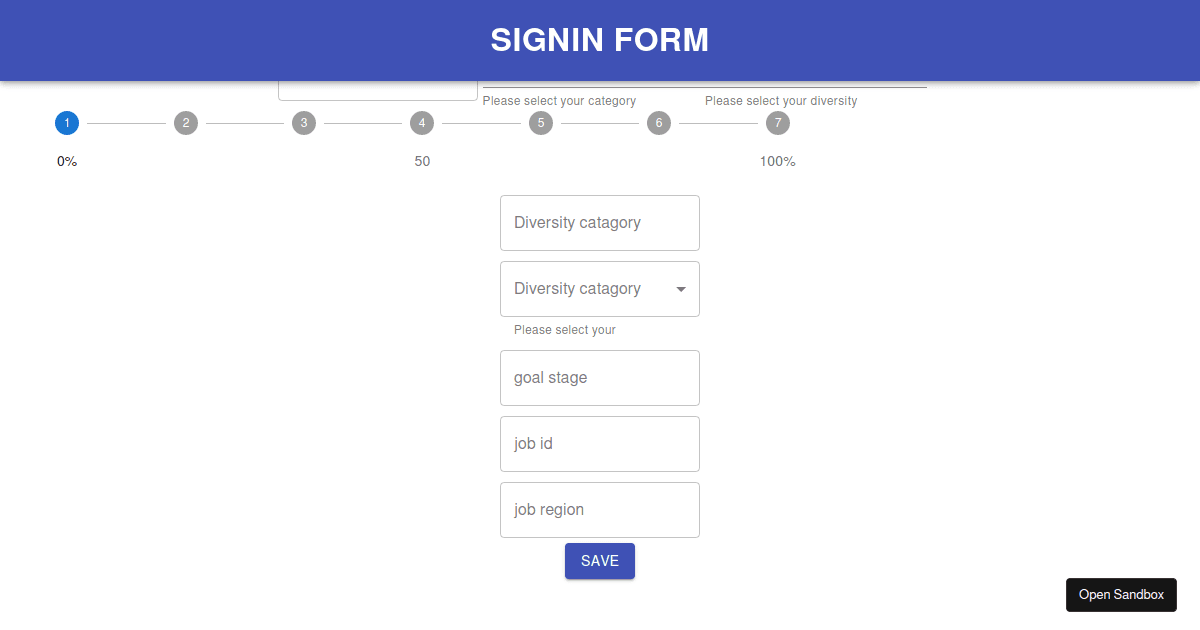This screenshot has width=1200, height=630.
Task: Click the dropdown arrow on the select box
Action: tap(682, 289)
